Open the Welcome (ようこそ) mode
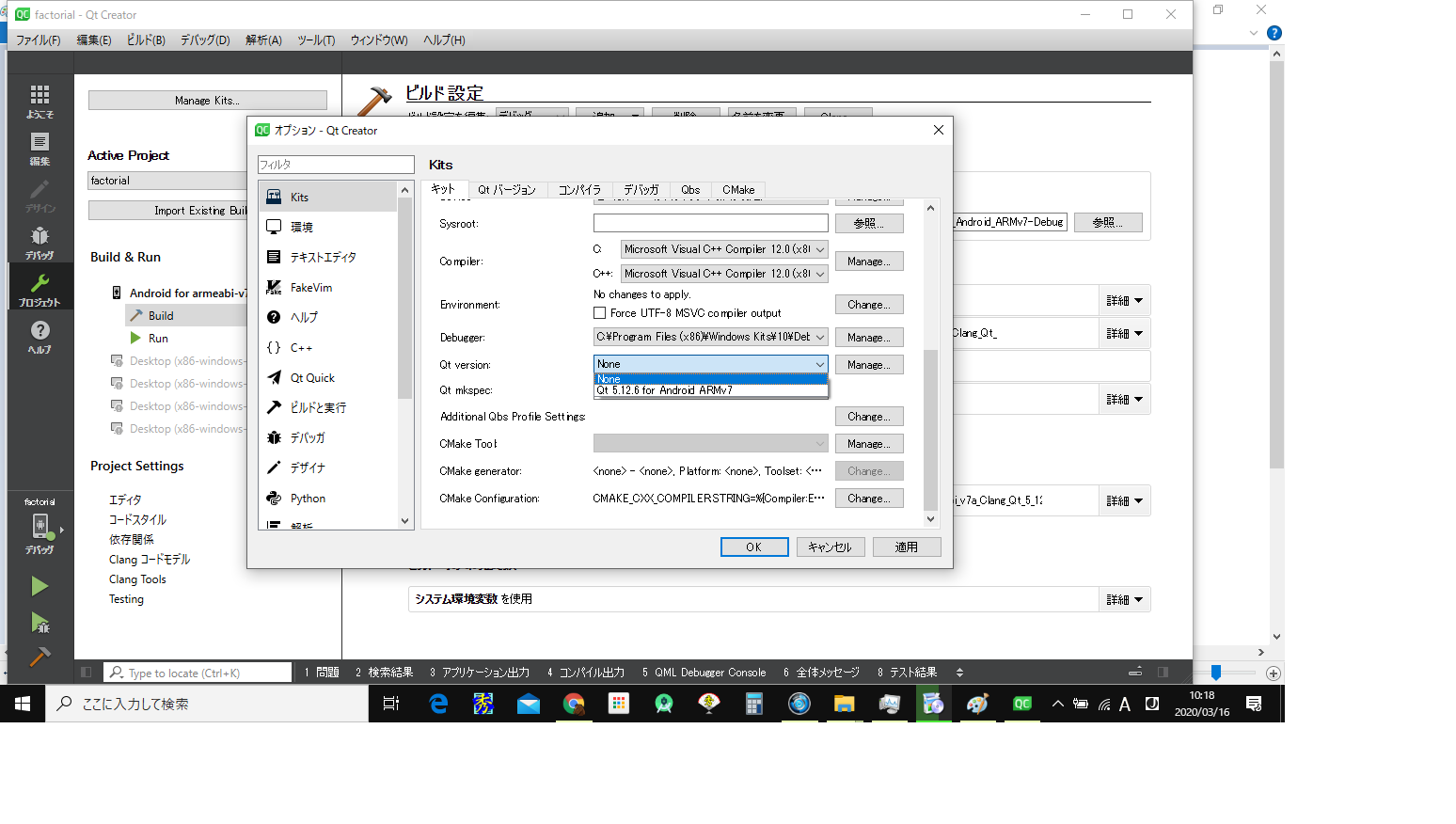The width and height of the screenshot is (1456, 824). pos(40,101)
